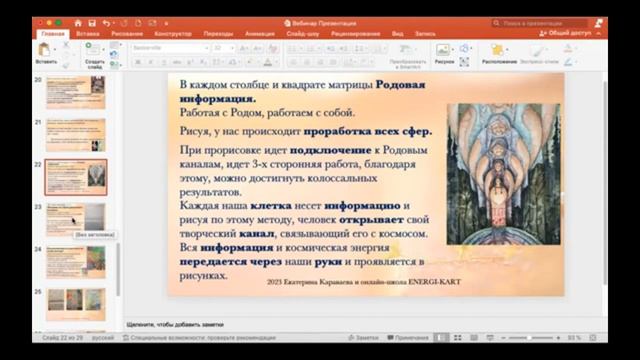This screenshot has width=640, height=360.
Task: Open the Undo history dropdown arrow
Action: pos(113,23)
